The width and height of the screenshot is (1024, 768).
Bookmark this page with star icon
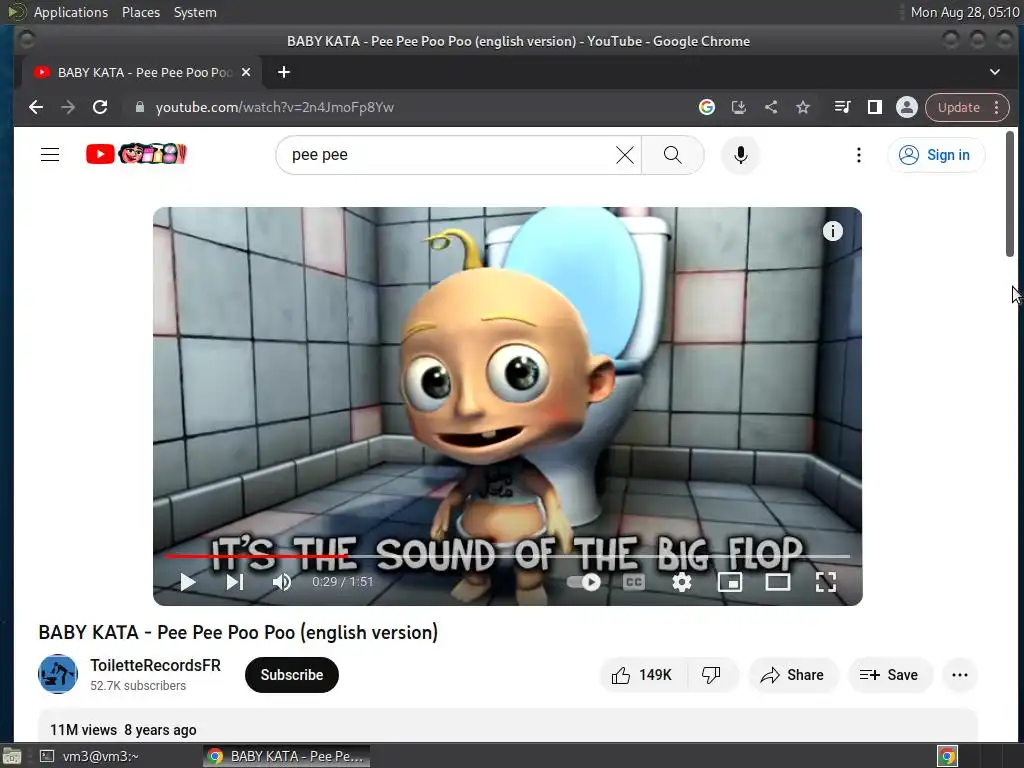[803, 107]
